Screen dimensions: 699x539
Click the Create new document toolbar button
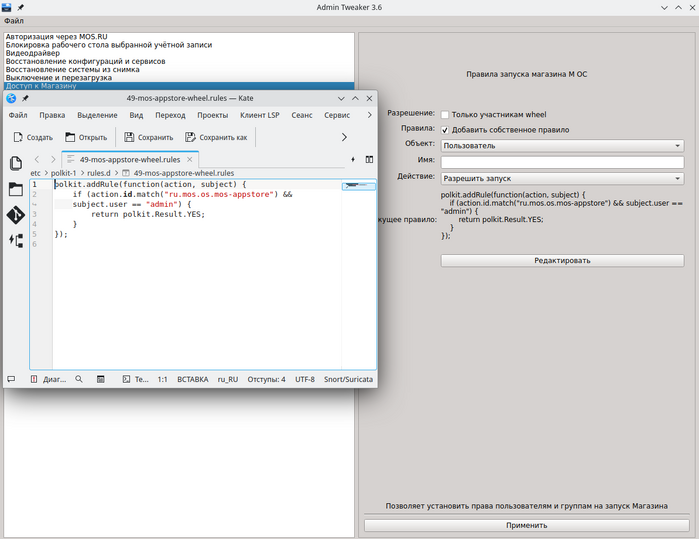pyautogui.click(x=33, y=137)
